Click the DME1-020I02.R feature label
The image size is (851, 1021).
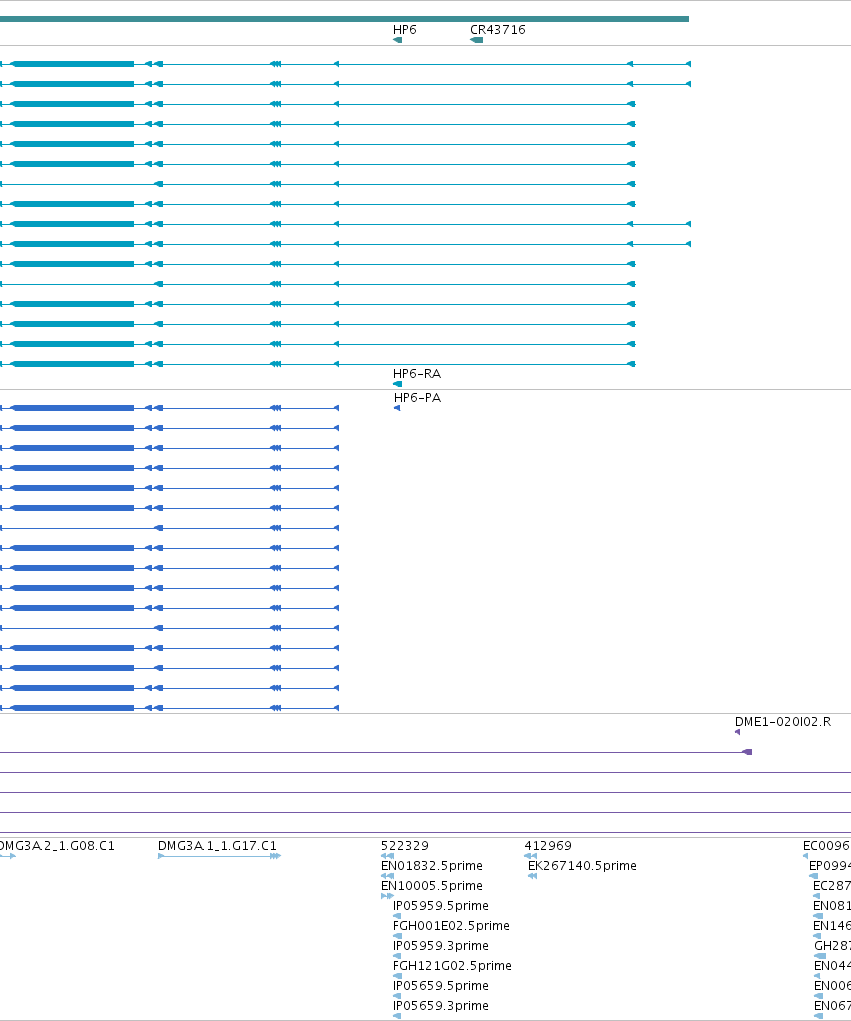[783, 721]
